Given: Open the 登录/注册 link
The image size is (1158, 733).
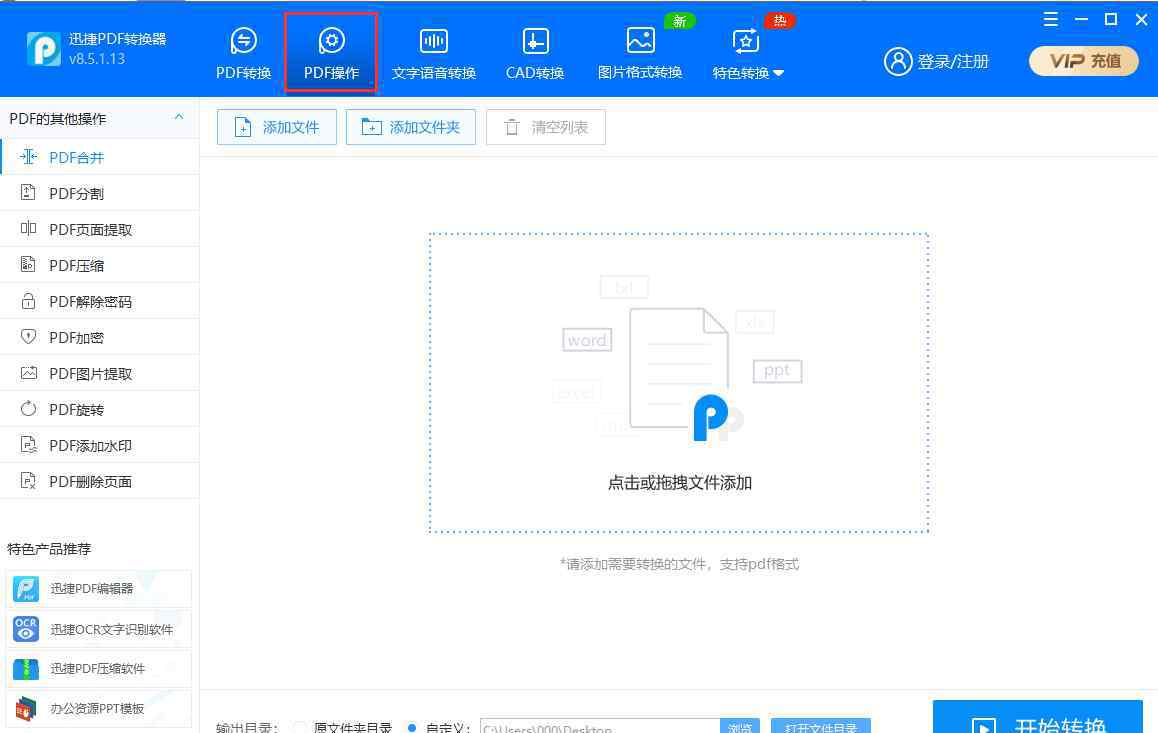Looking at the screenshot, I should [x=953, y=62].
